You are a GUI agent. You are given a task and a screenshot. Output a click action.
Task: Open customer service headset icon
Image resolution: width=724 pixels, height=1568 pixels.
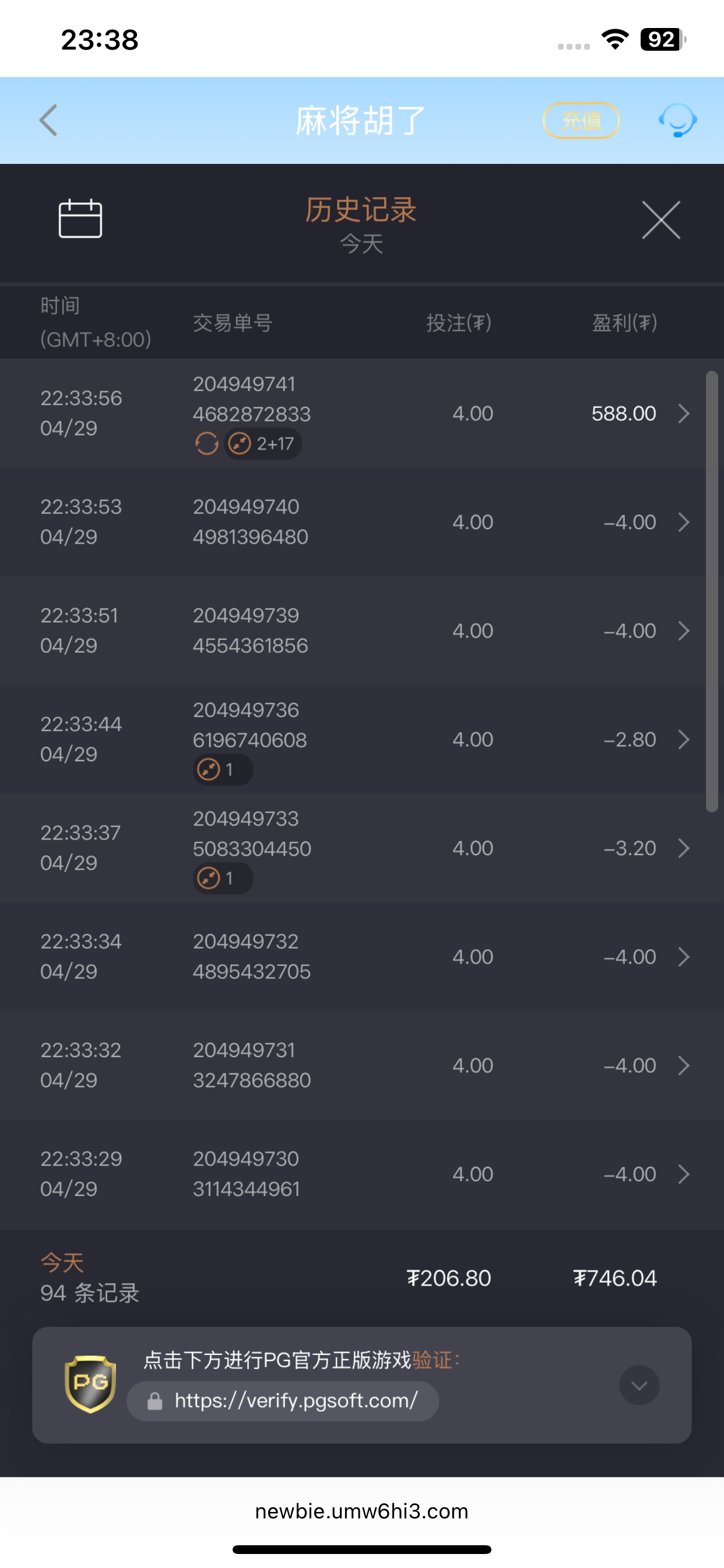pos(677,120)
